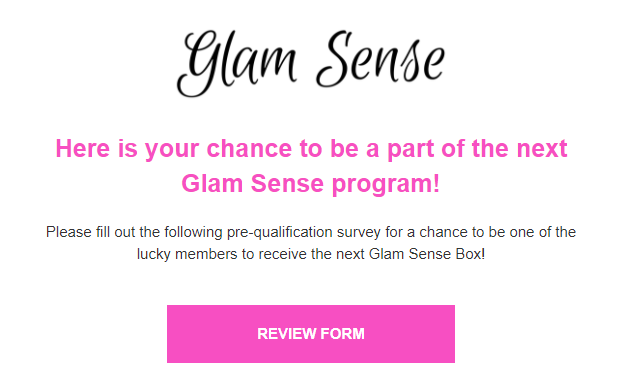Click 'to receive the next' paragraph text
This screenshot has width=624, height=391.
point(303,254)
